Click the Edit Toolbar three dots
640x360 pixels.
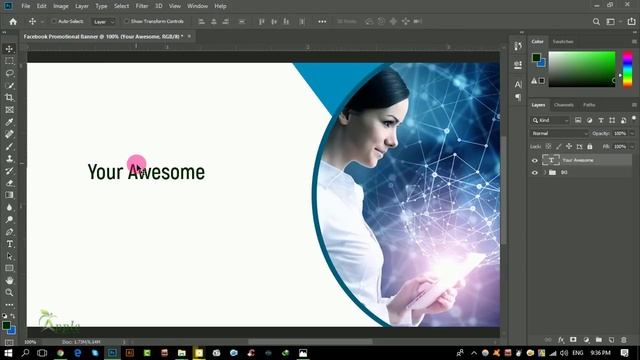point(9,305)
